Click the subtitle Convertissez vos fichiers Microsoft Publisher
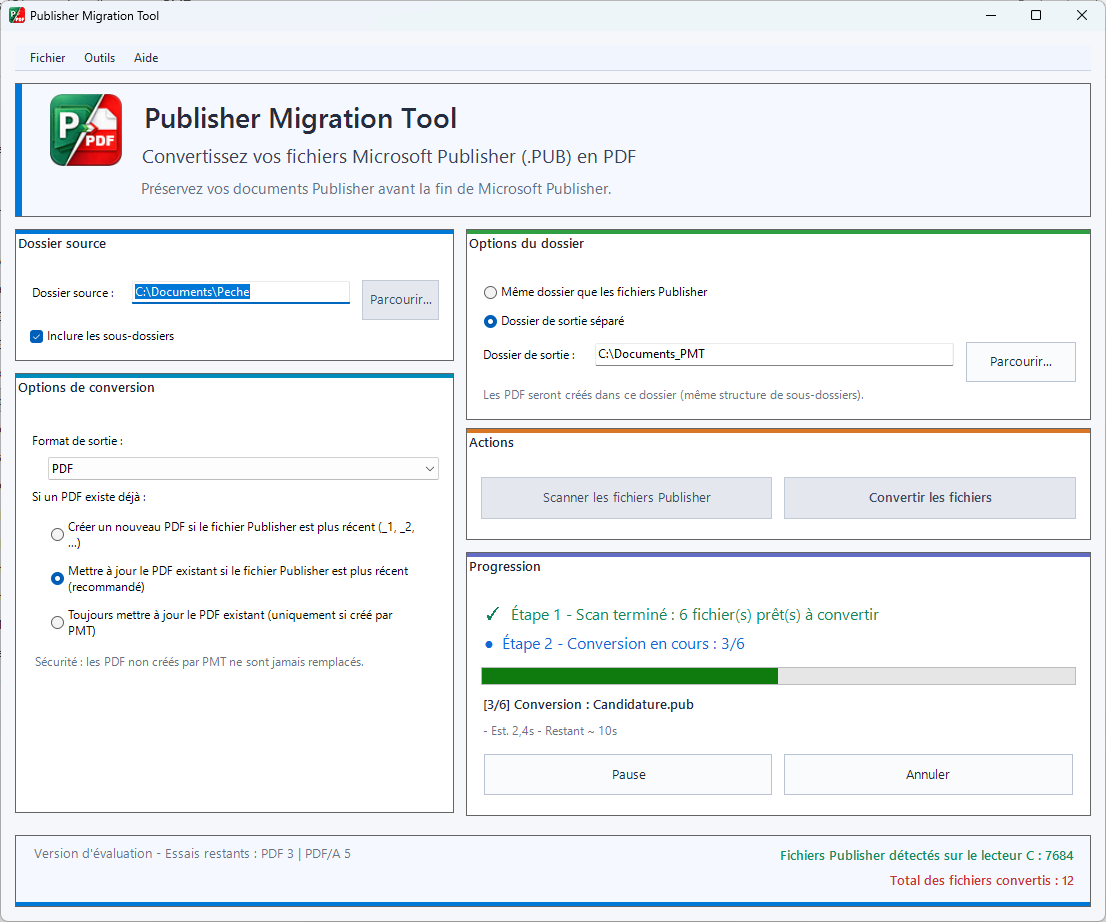 tap(389, 157)
